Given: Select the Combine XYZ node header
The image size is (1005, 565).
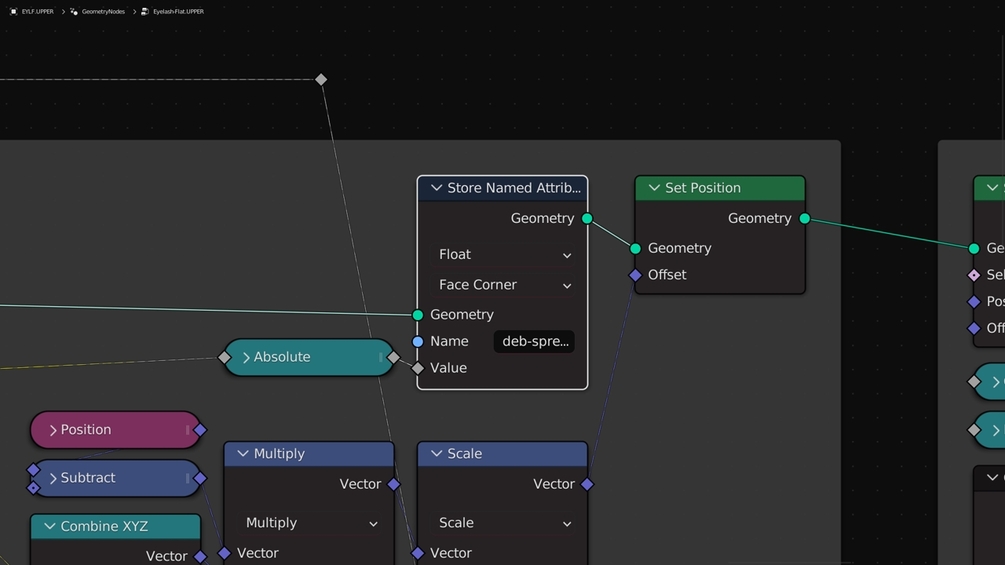Looking at the screenshot, I should [115, 526].
